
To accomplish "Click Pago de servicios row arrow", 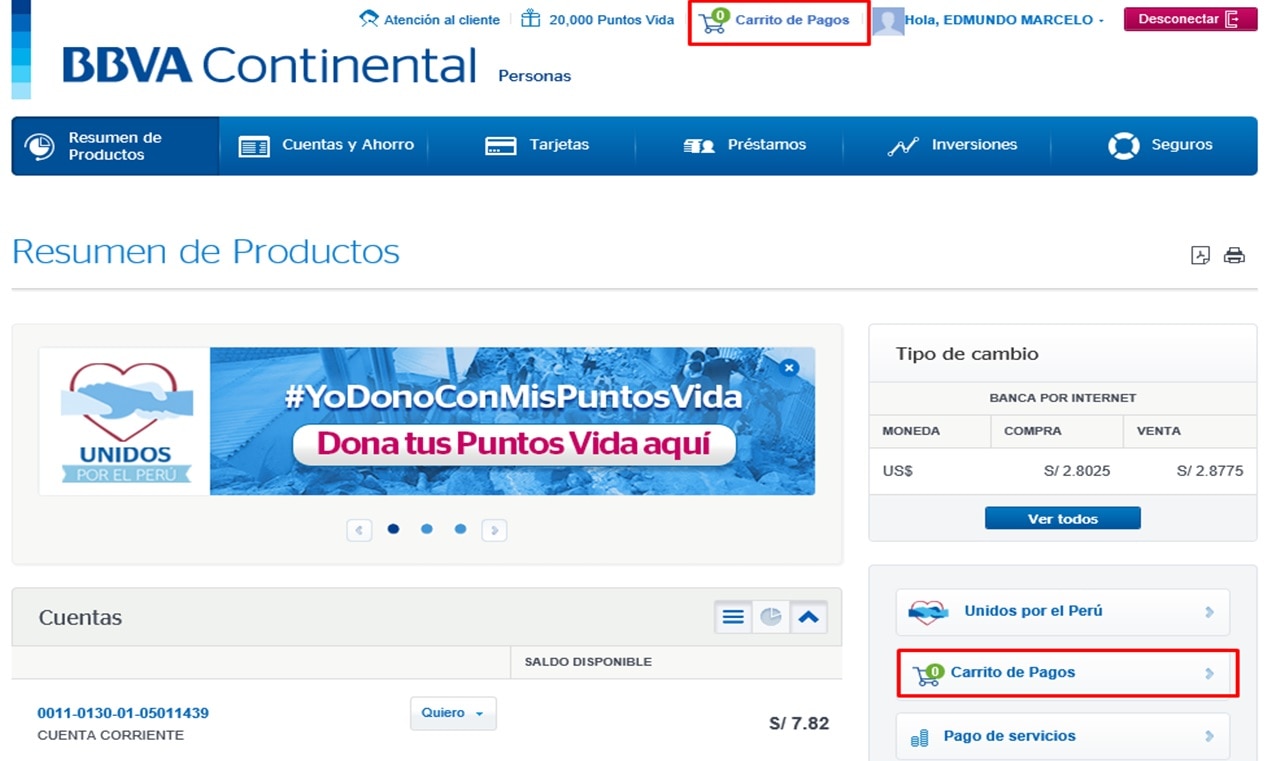I will [1209, 736].
